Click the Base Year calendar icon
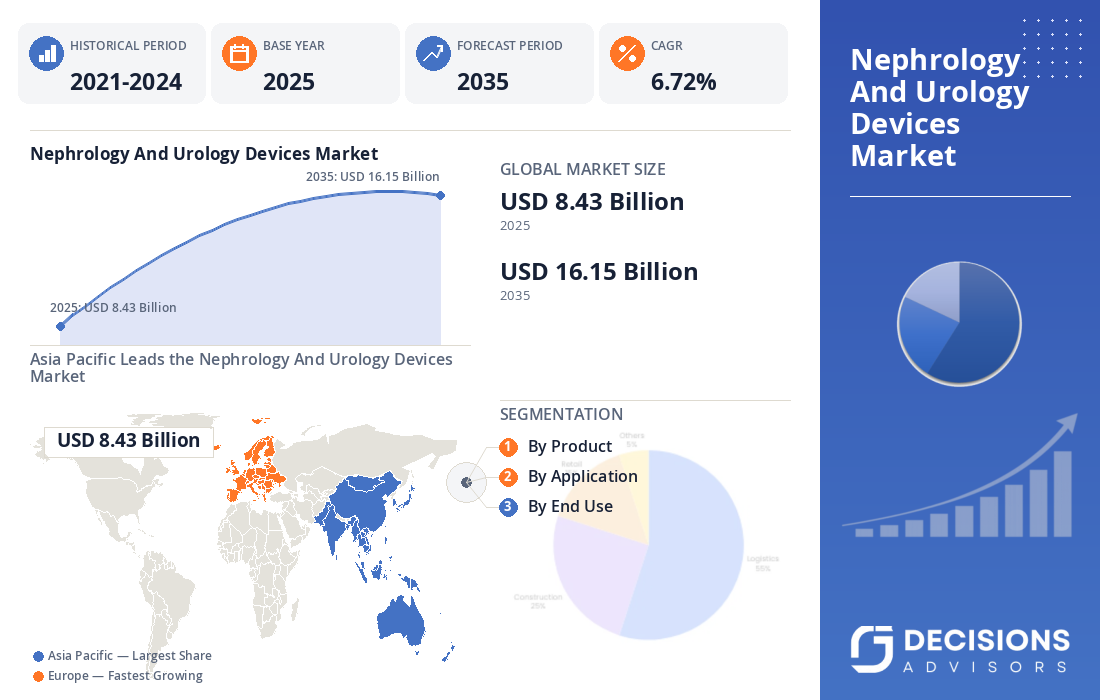 point(239,53)
